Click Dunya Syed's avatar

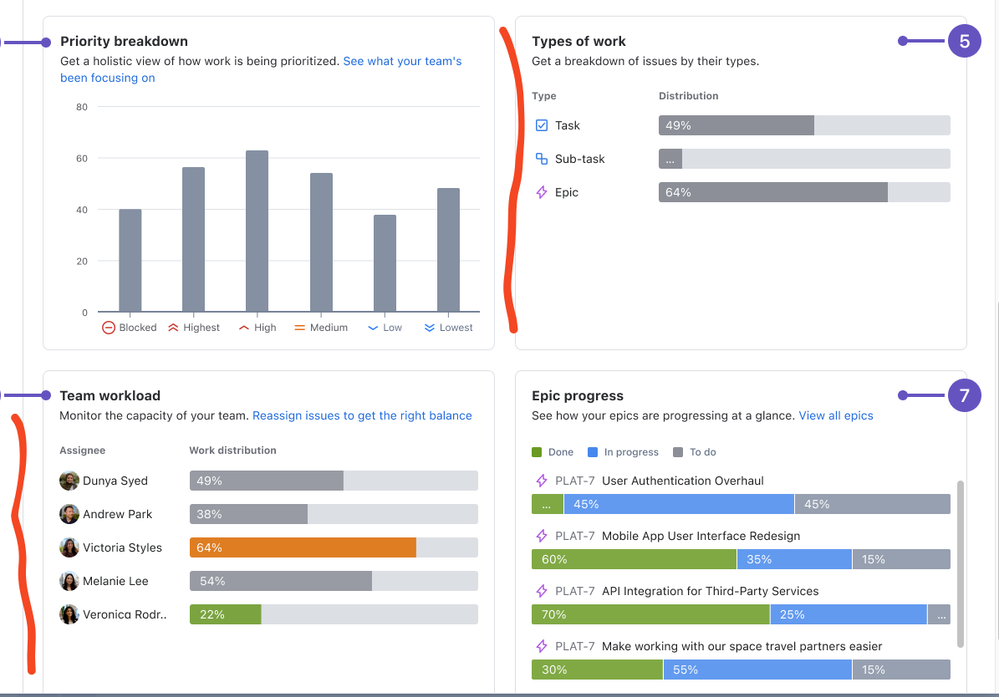69,481
